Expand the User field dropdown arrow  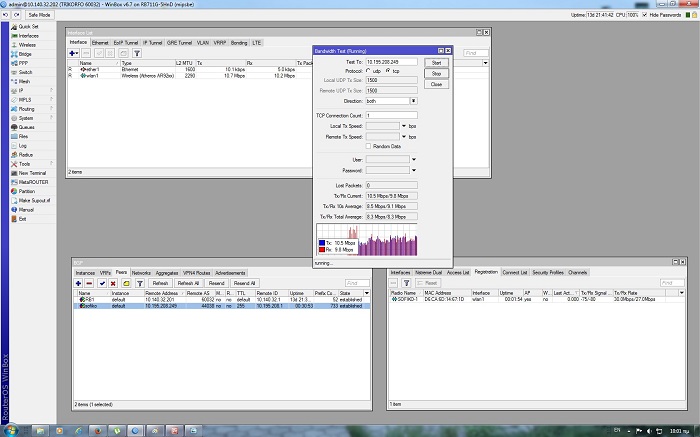[x=413, y=158]
